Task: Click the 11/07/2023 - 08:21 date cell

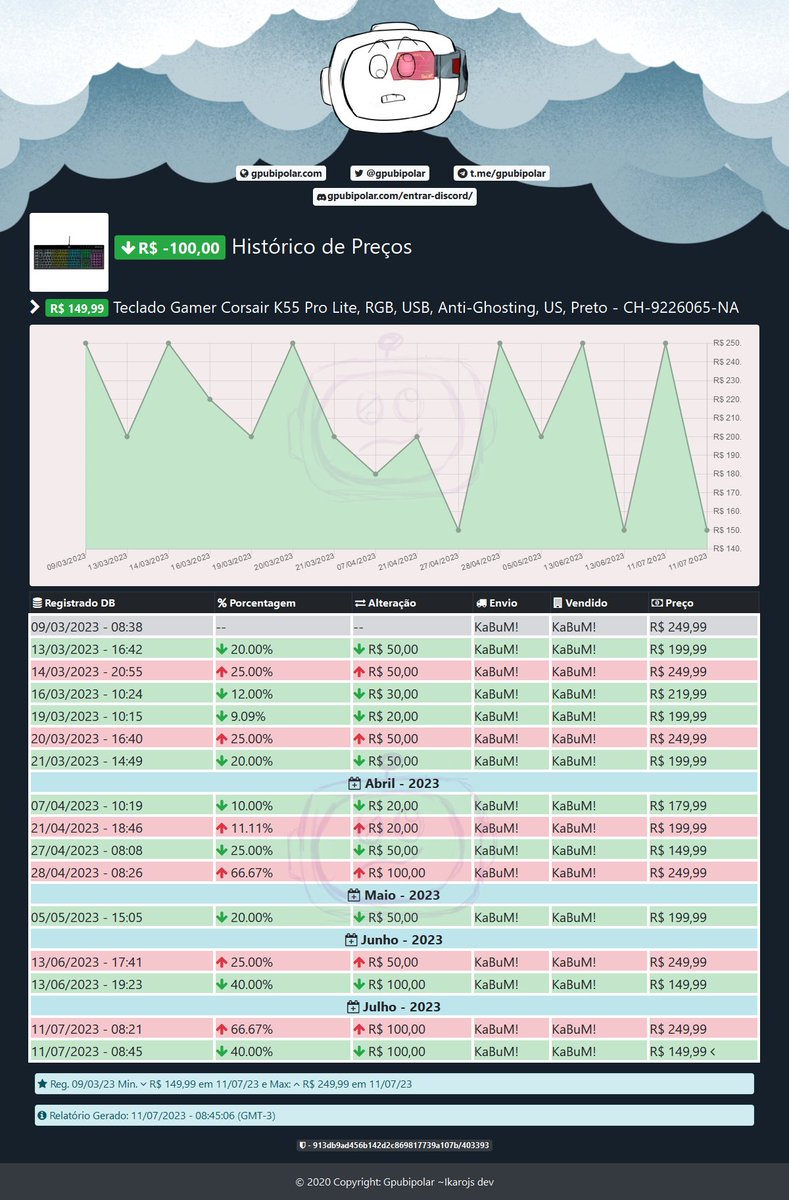Action: pyautogui.click(x=121, y=1029)
